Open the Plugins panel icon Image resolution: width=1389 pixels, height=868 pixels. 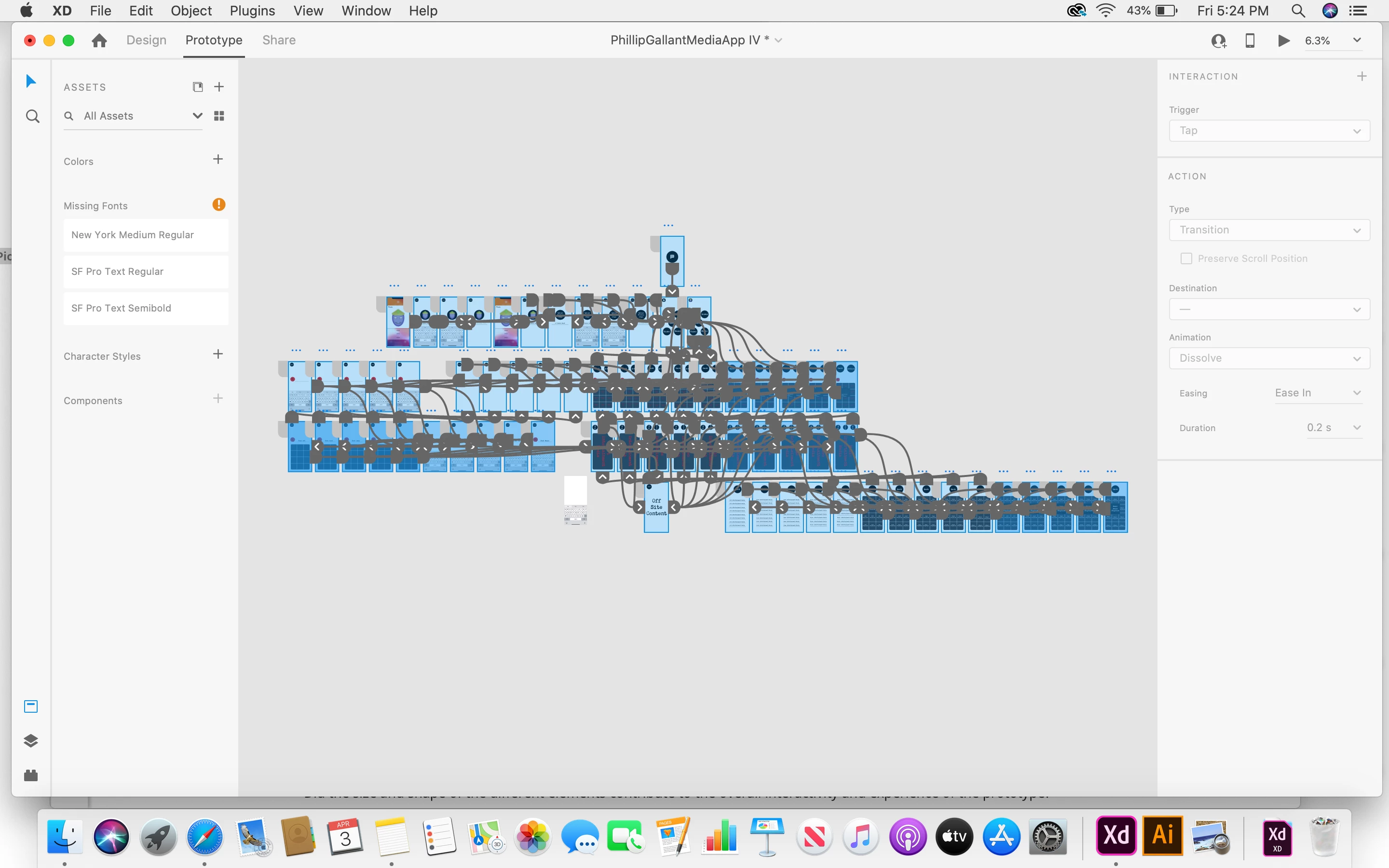click(31, 775)
